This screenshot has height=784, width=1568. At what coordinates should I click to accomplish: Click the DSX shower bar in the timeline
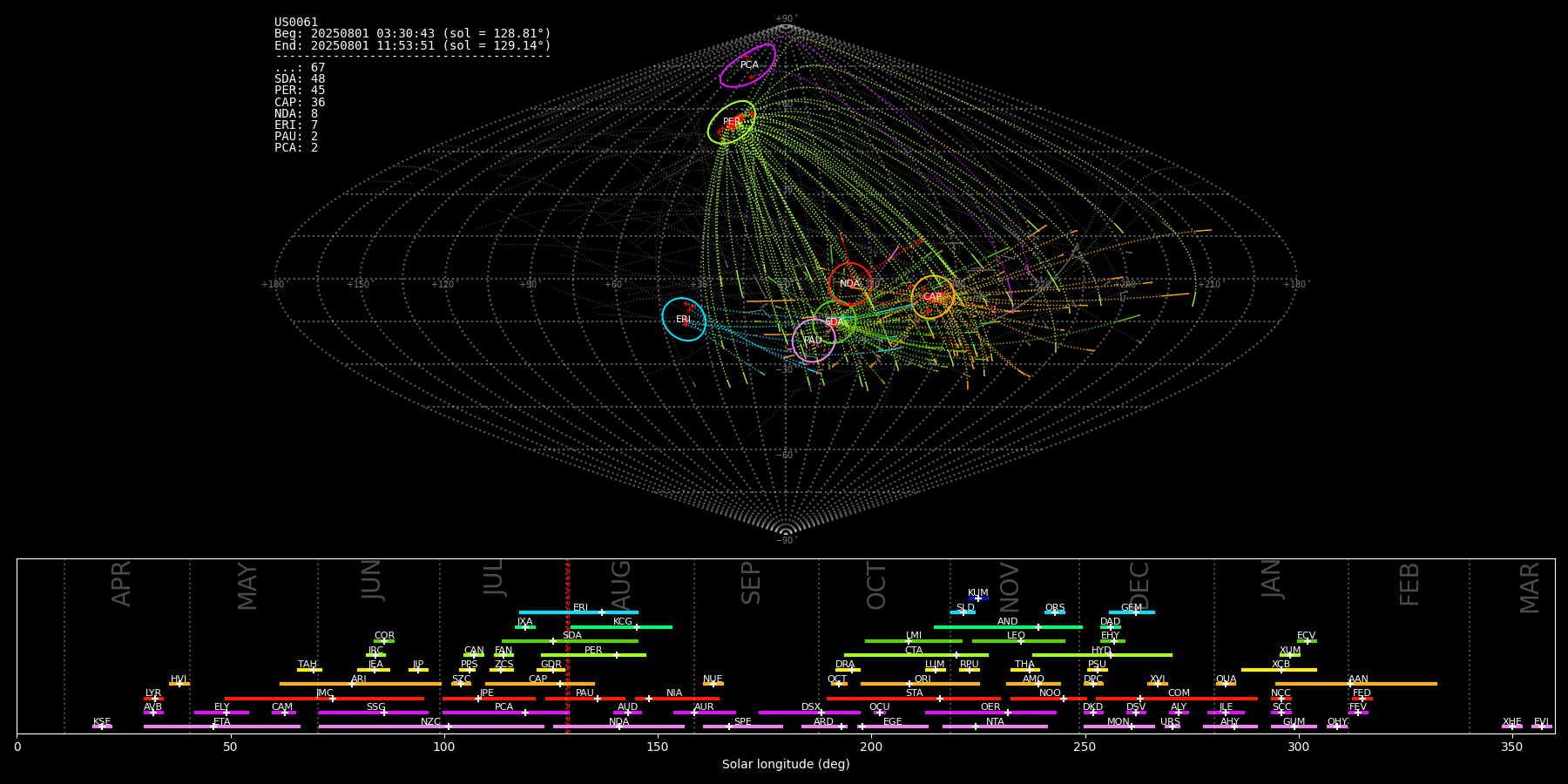coord(809,713)
